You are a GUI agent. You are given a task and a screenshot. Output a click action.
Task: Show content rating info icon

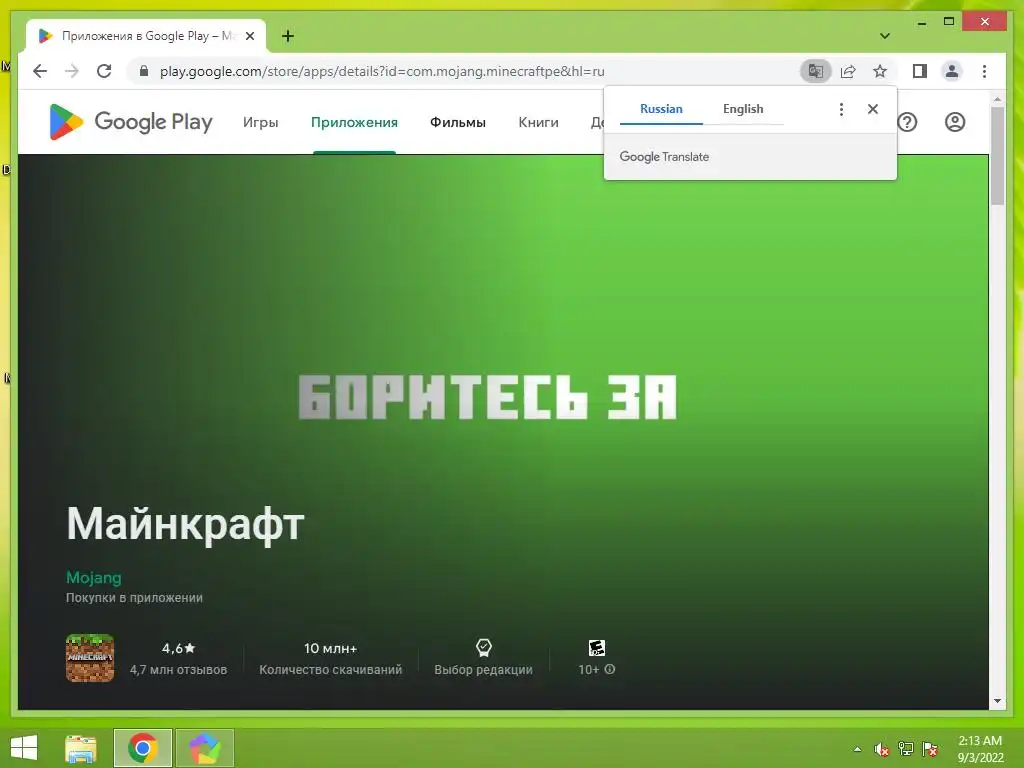point(609,669)
